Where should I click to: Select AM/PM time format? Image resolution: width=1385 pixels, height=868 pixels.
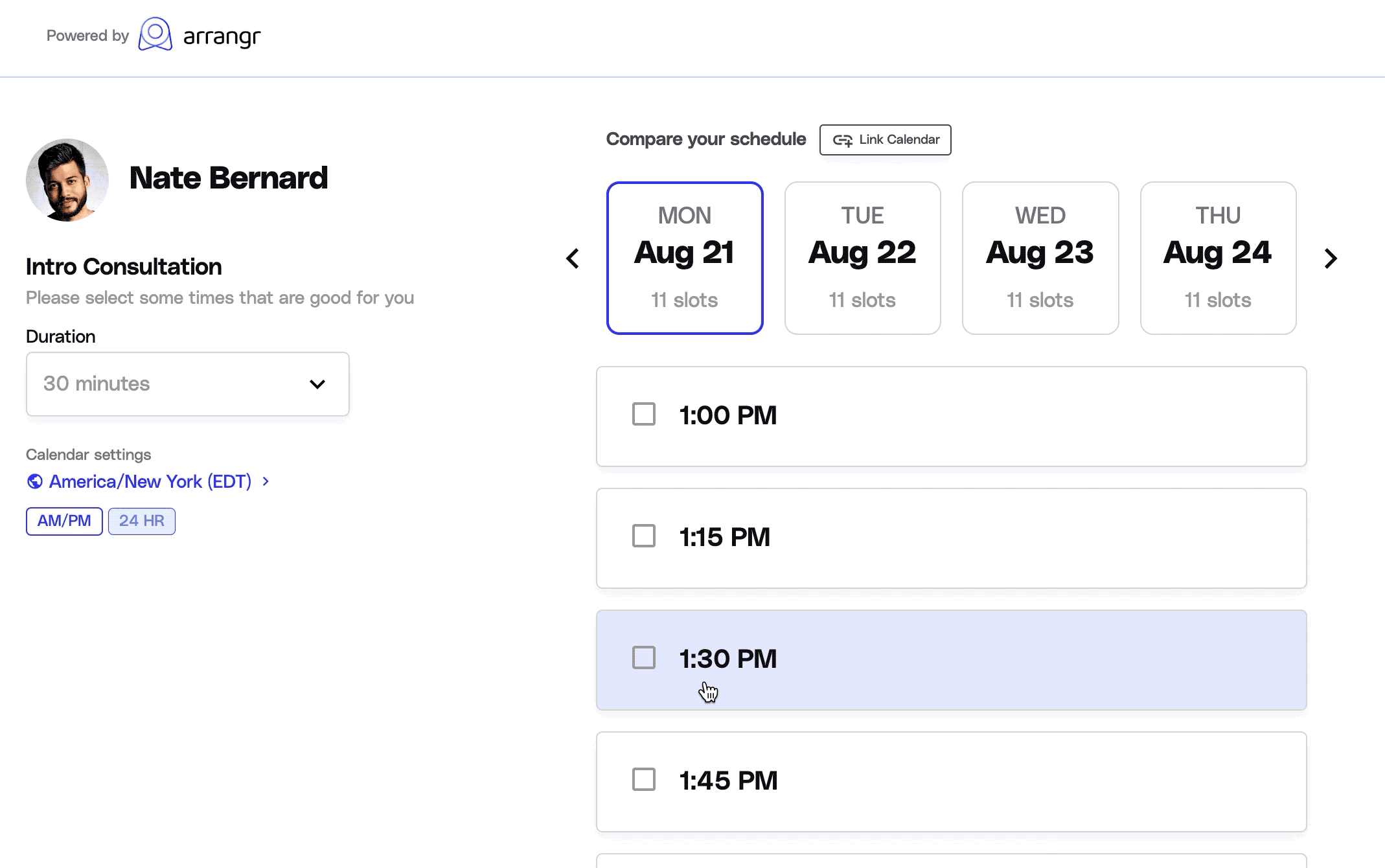click(64, 521)
